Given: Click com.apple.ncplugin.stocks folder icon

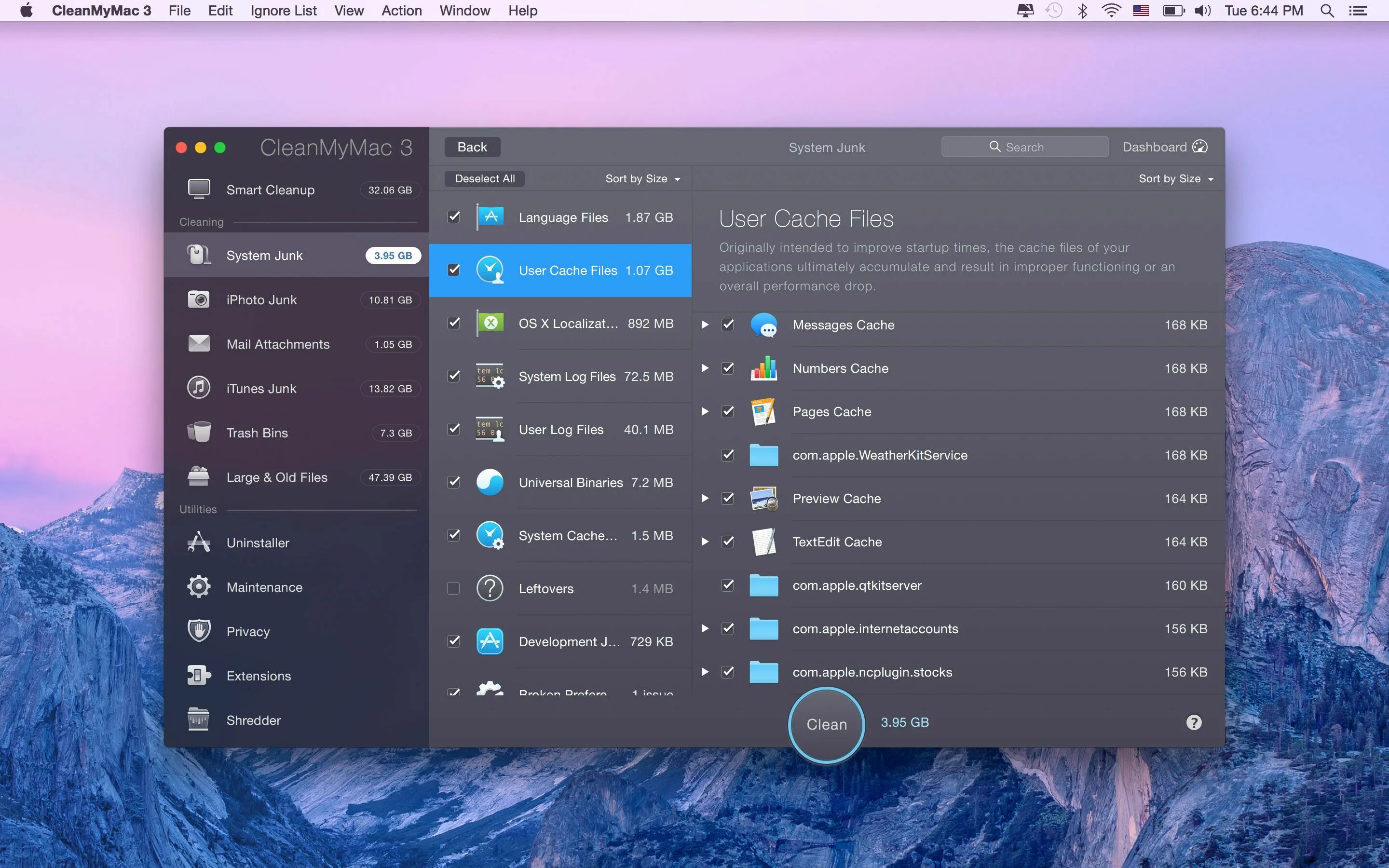Looking at the screenshot, I should tap(764, 672).
